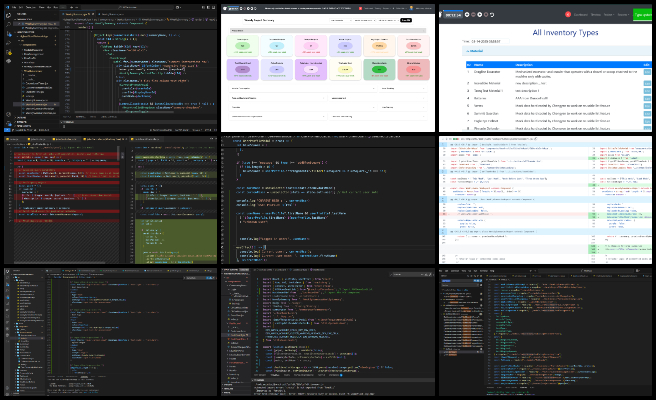Click the edit button in the Lenses row
656x400 pixels.
point(647,106)
